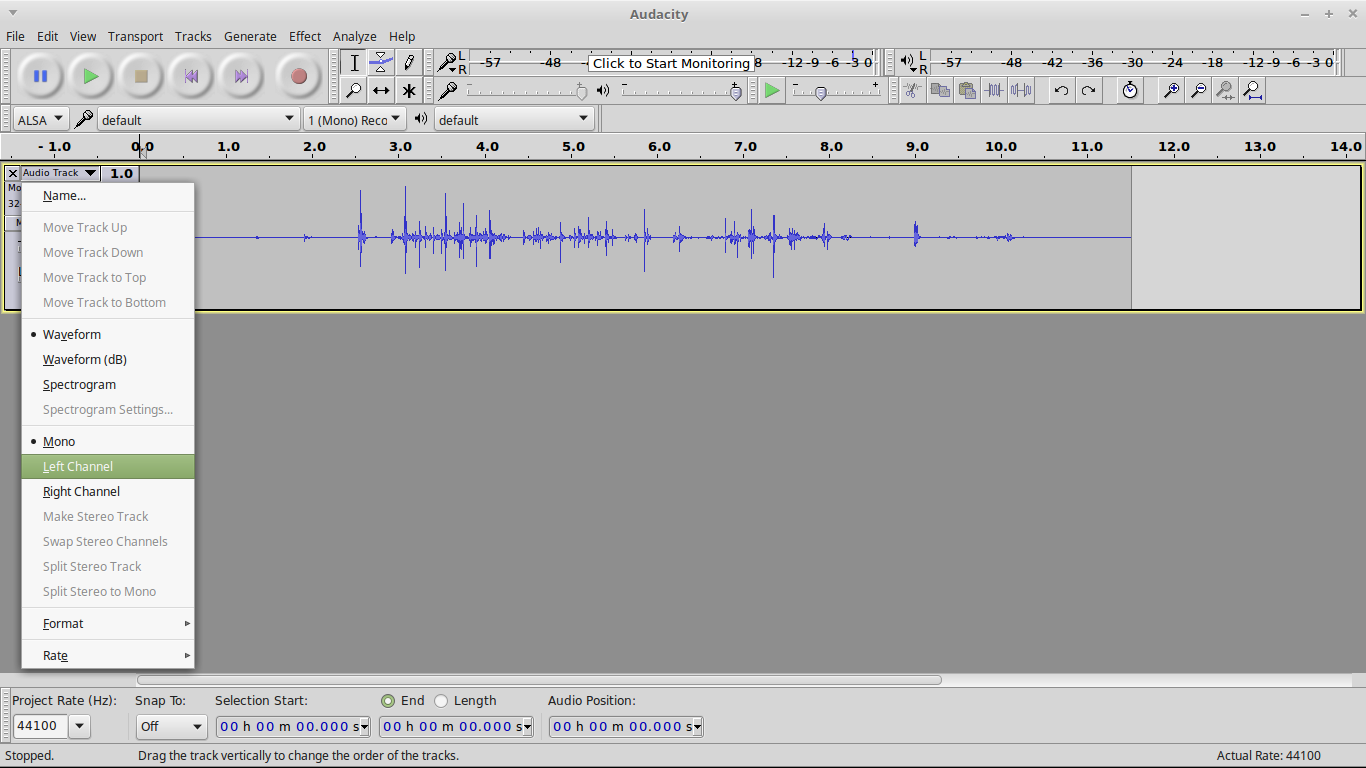Select the Multi-Tool mode
Screen dimensions: 1366x768
tap(409, 90)
